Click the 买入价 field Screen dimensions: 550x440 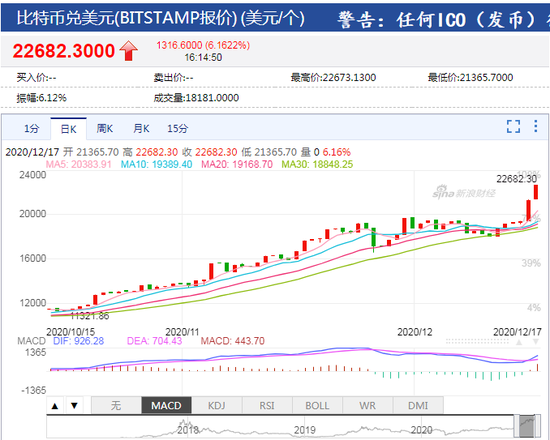click(36, 78)
